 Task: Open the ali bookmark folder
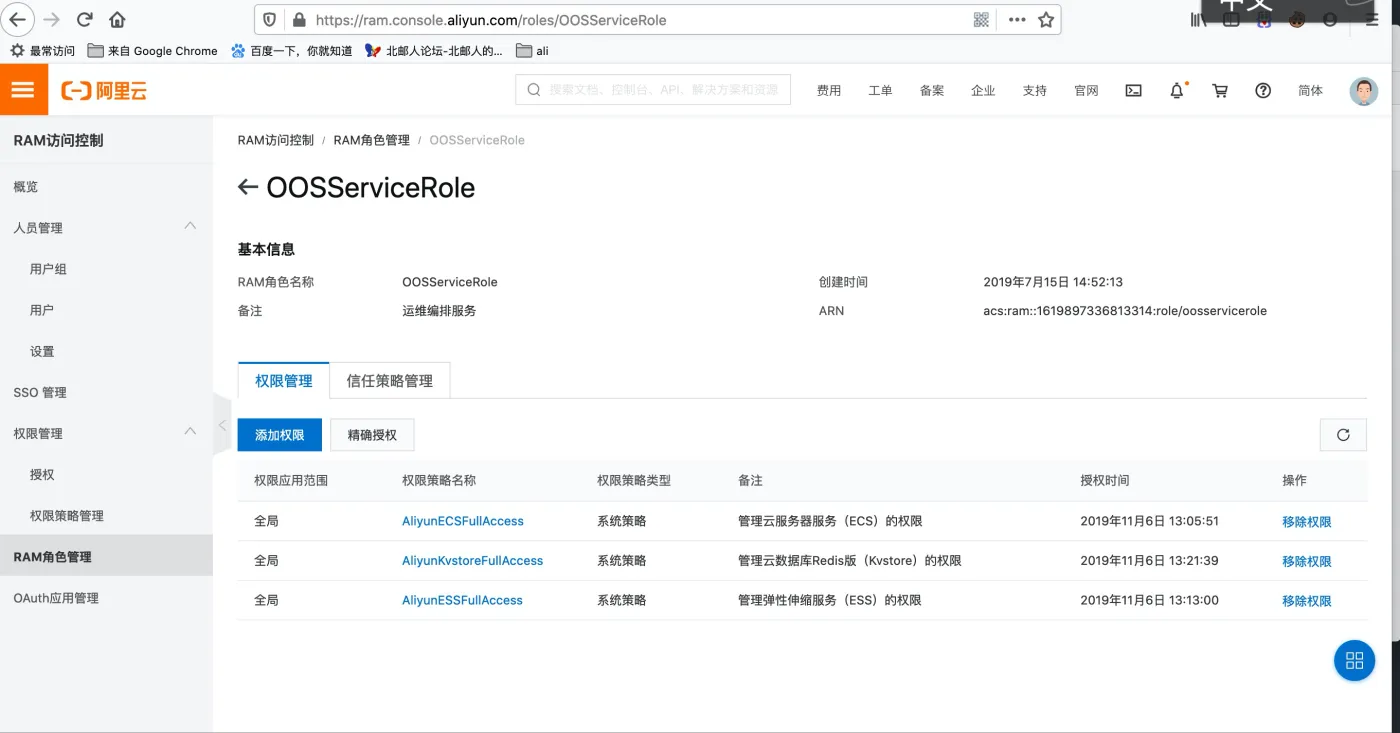coord(532,50)
